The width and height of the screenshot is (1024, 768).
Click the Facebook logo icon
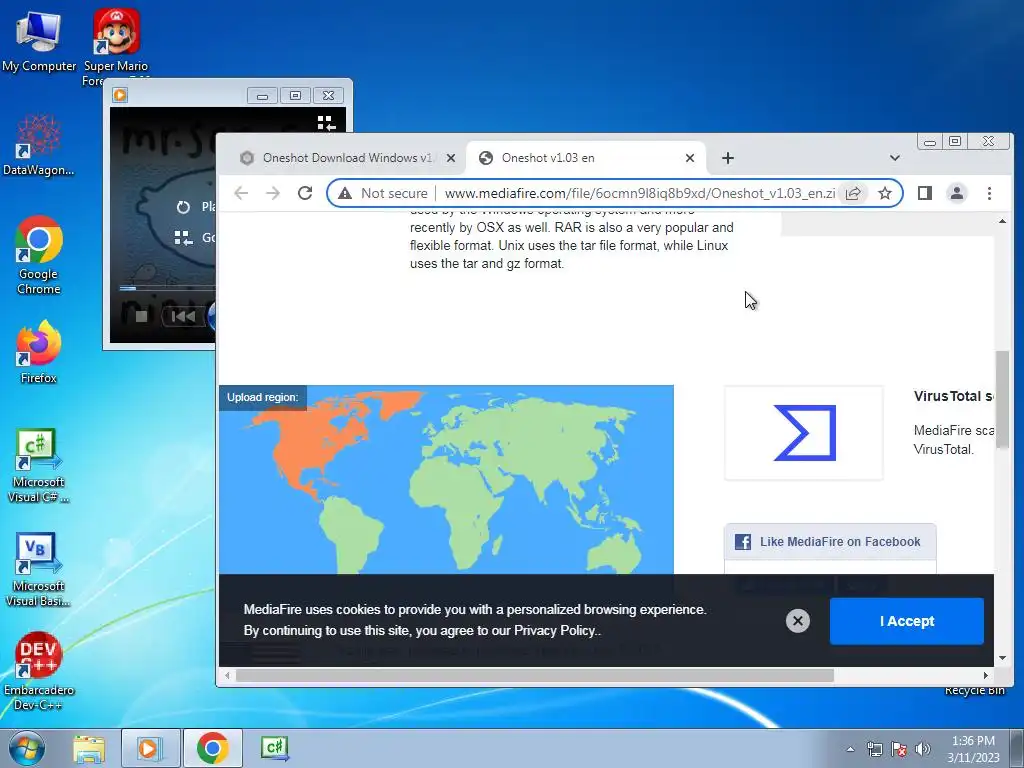click(743, 542)
